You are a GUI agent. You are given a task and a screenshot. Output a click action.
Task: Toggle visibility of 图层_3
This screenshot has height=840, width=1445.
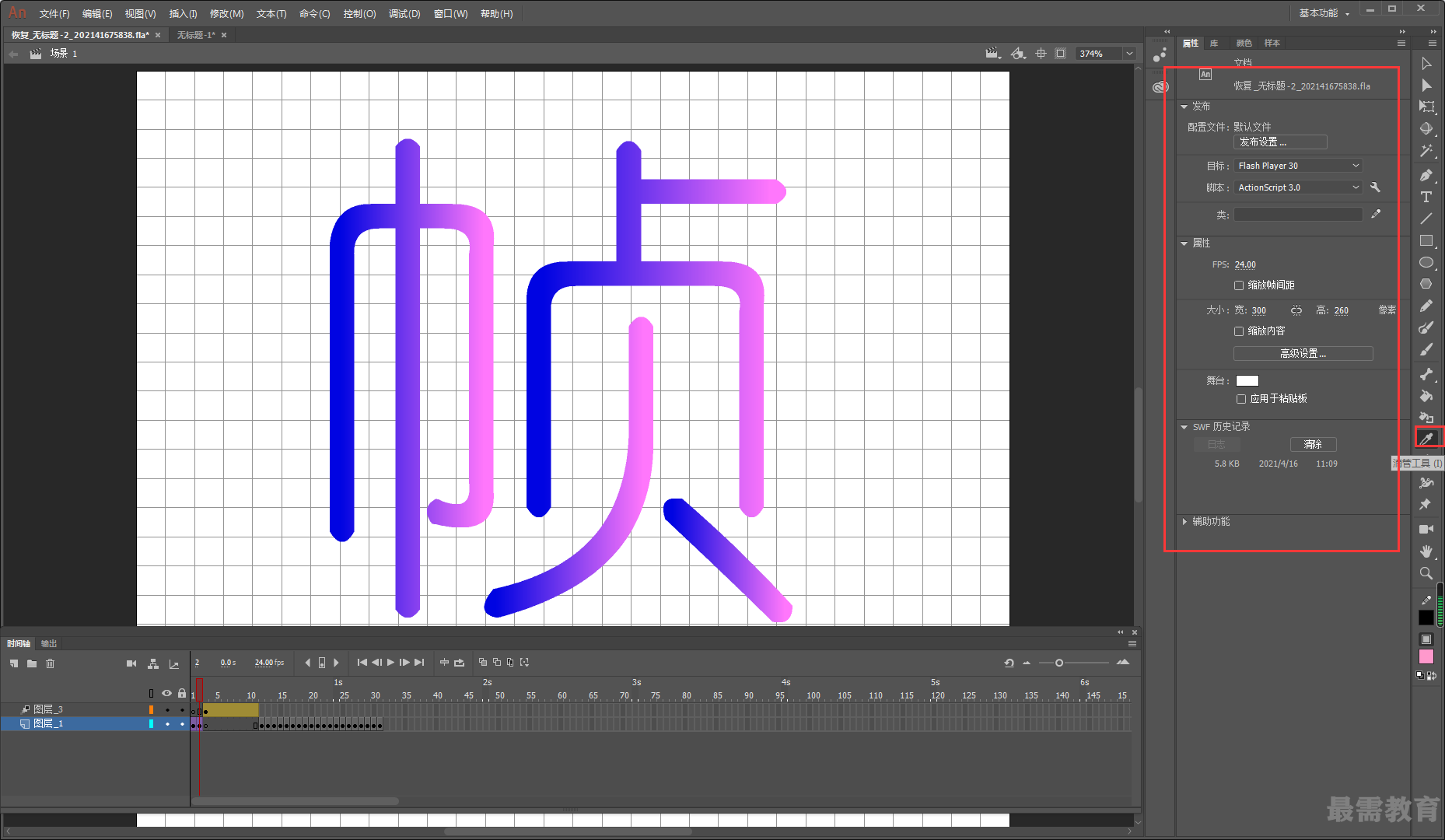pos(166,709)
